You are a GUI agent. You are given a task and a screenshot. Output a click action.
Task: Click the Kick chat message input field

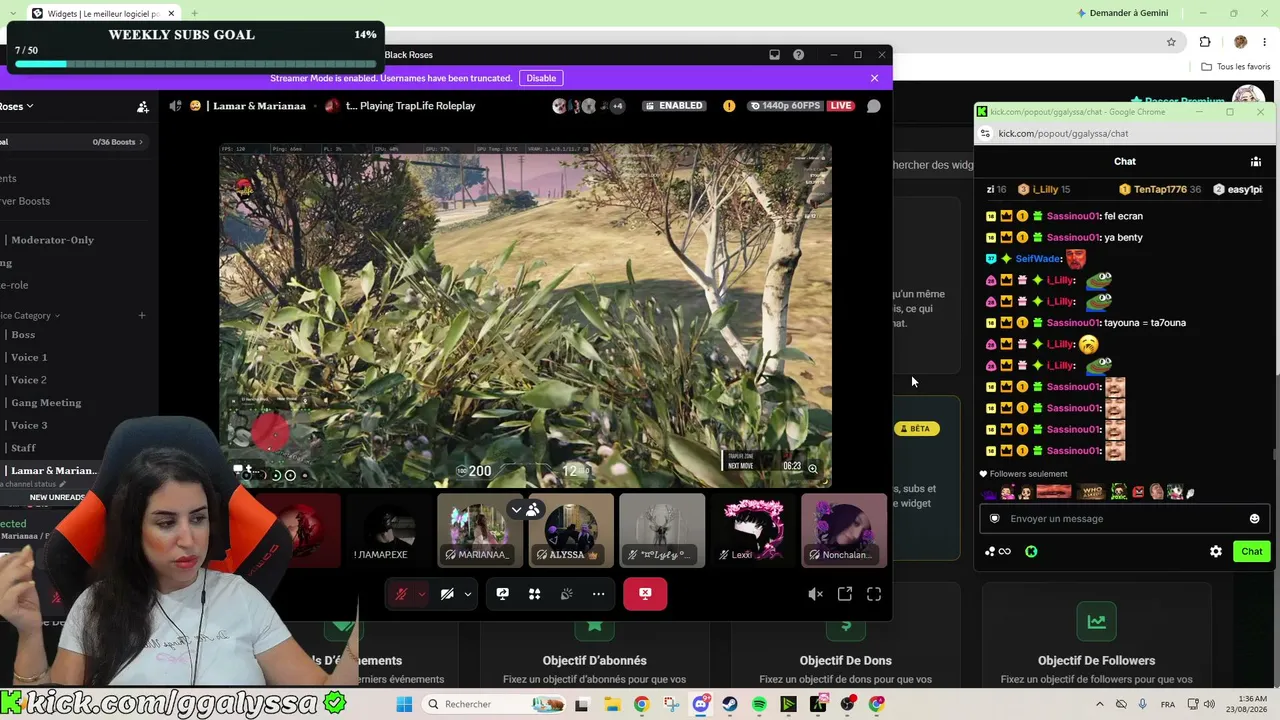point(1124,519)
